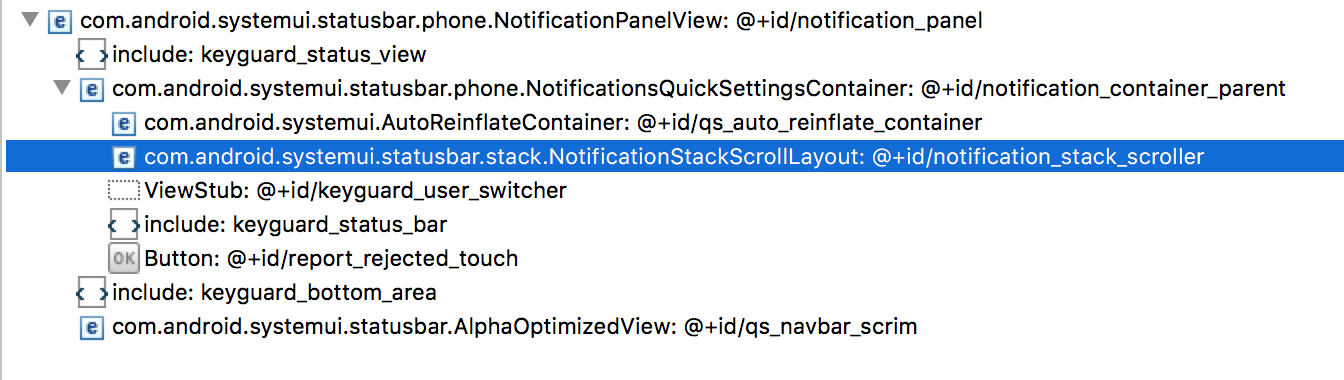Click the OK button icon for report_rejected_touch
The width and height of the screenshot is (1344, 380).
coord(123,259)
